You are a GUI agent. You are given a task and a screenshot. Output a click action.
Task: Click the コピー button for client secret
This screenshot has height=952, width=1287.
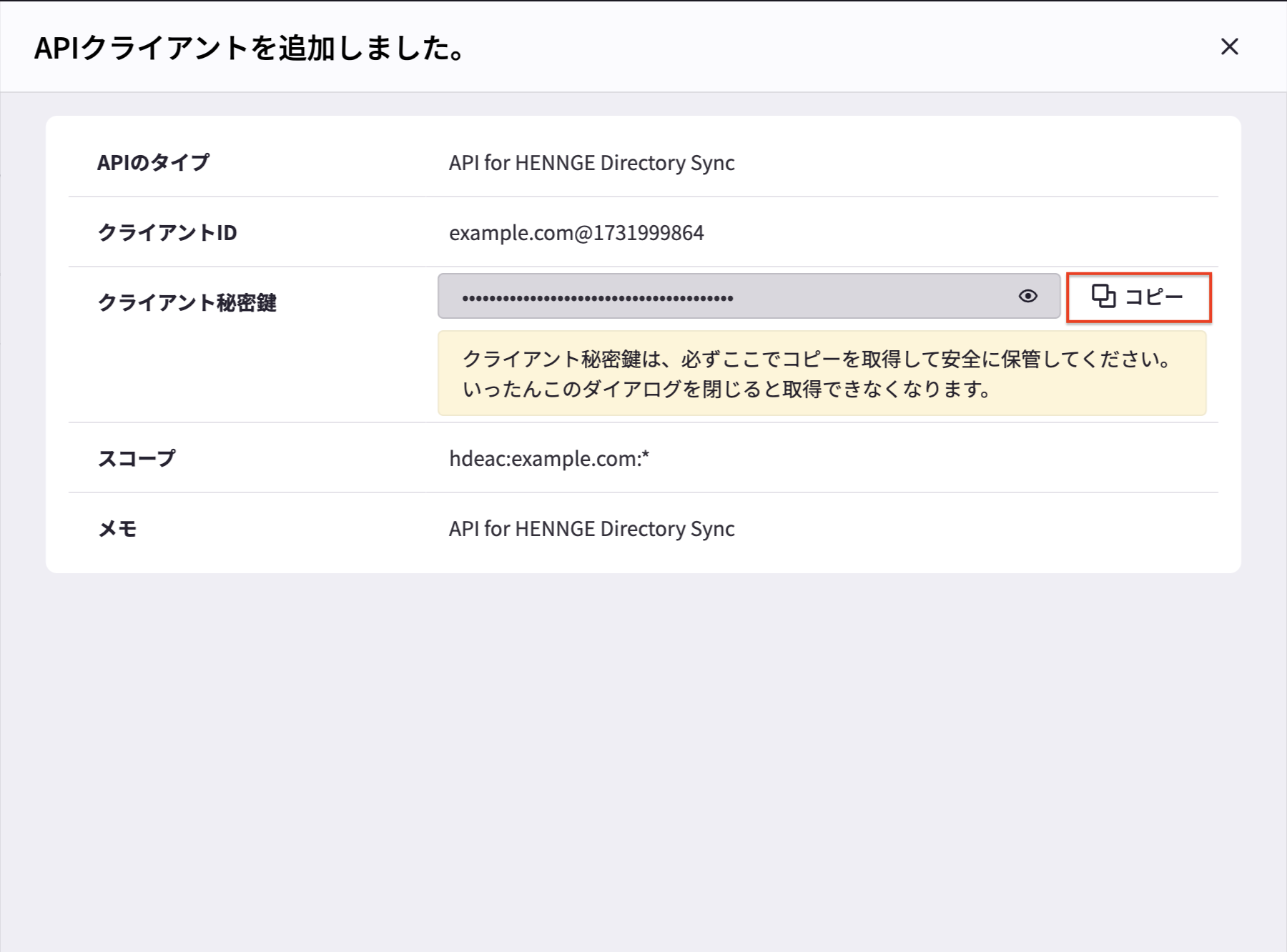tap(1138, 297)
